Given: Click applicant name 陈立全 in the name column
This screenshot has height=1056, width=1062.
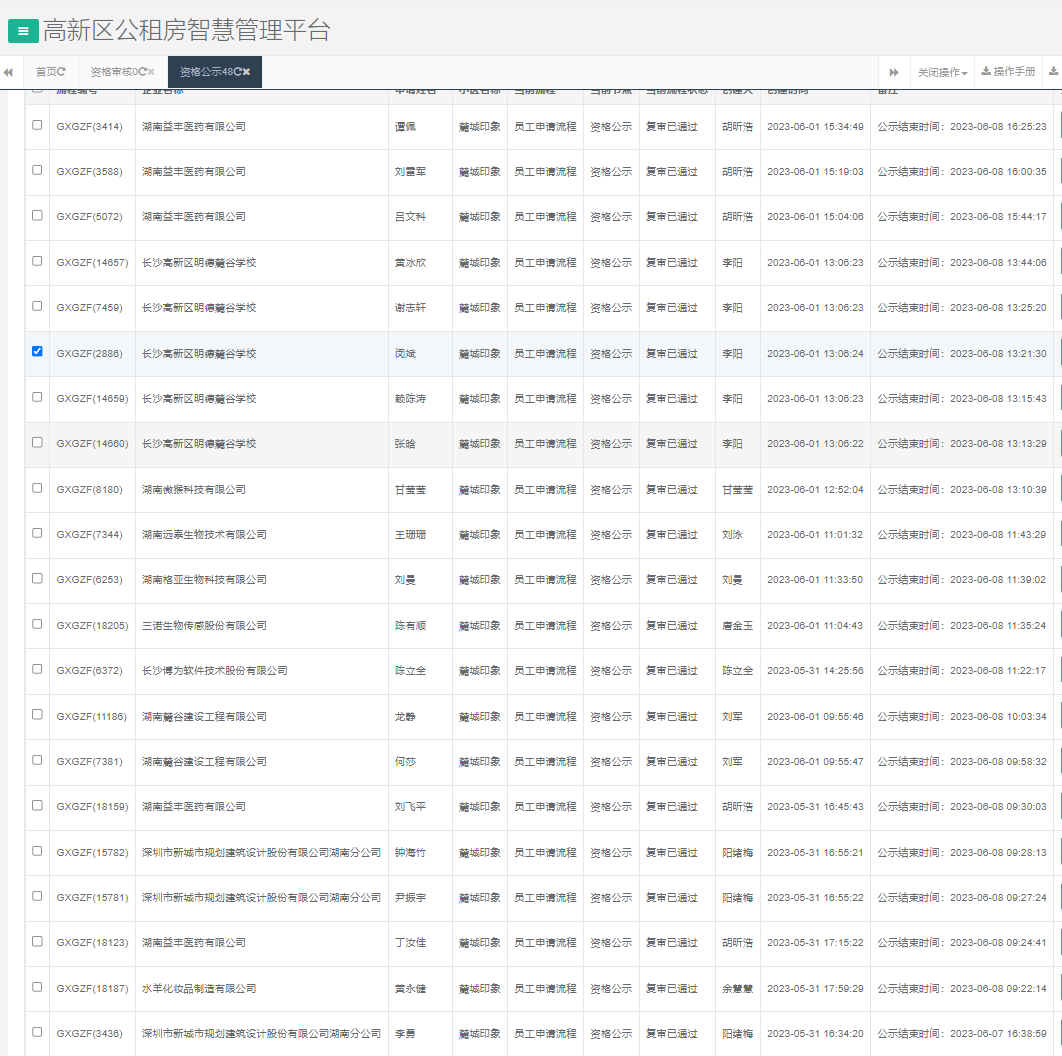Looking at the screenshot, I should point(410,671).
